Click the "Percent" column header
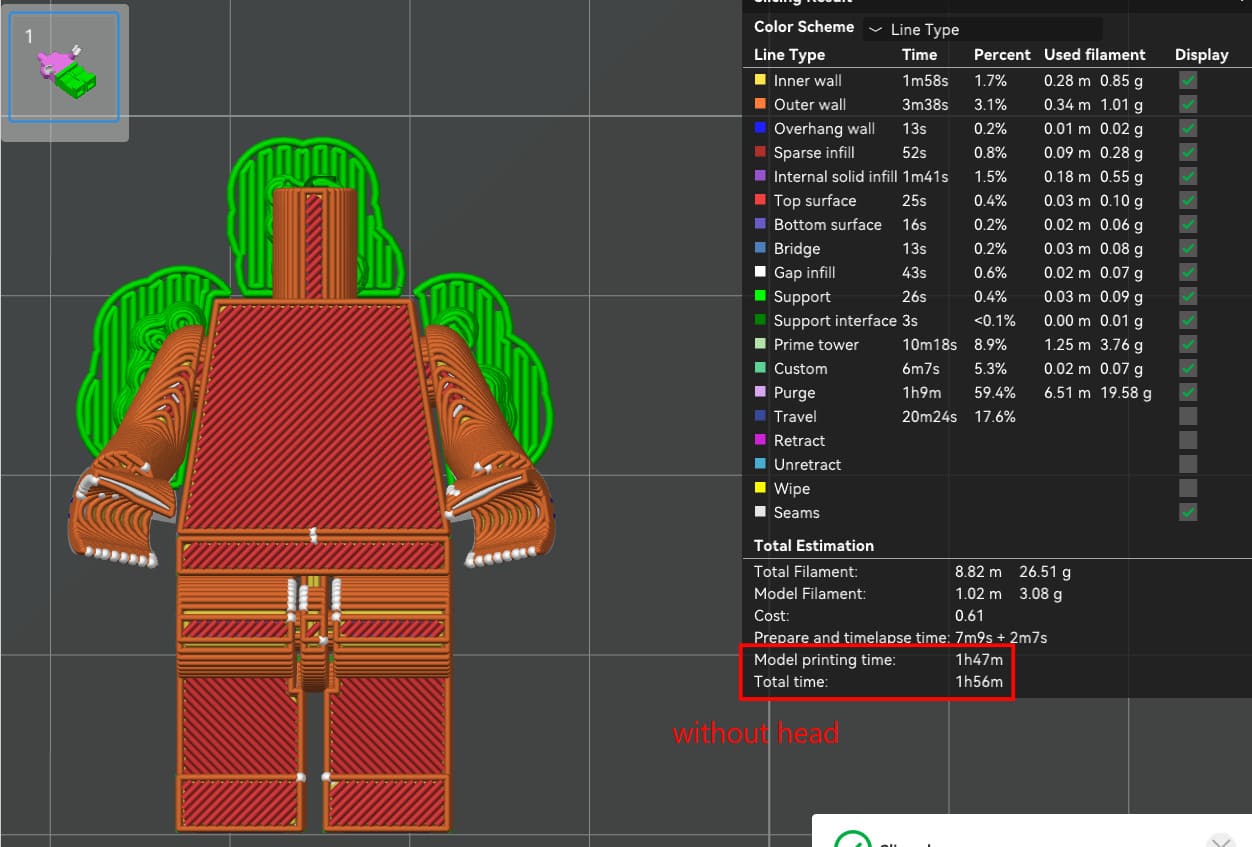The width and height of the screenshot is (1252, 847). [1002, 55]
